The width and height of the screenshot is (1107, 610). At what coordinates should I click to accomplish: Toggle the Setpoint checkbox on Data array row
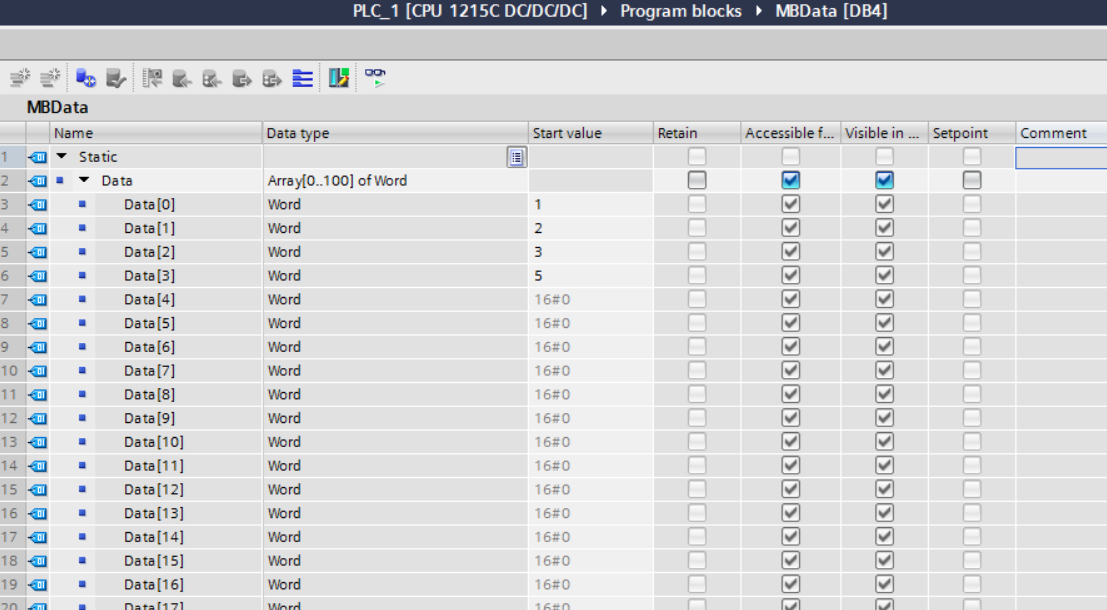click(x=972, y=181)
